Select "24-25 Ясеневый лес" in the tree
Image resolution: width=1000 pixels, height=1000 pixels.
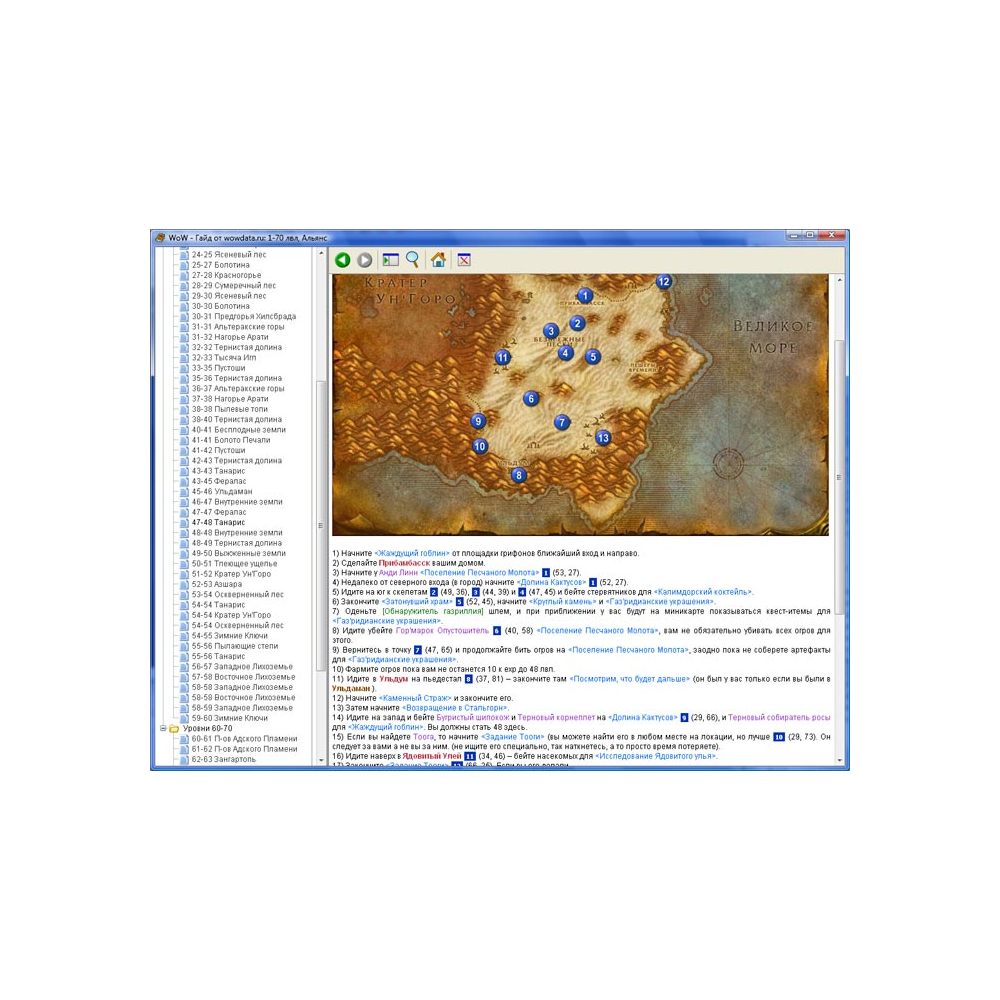pos(228,255)
